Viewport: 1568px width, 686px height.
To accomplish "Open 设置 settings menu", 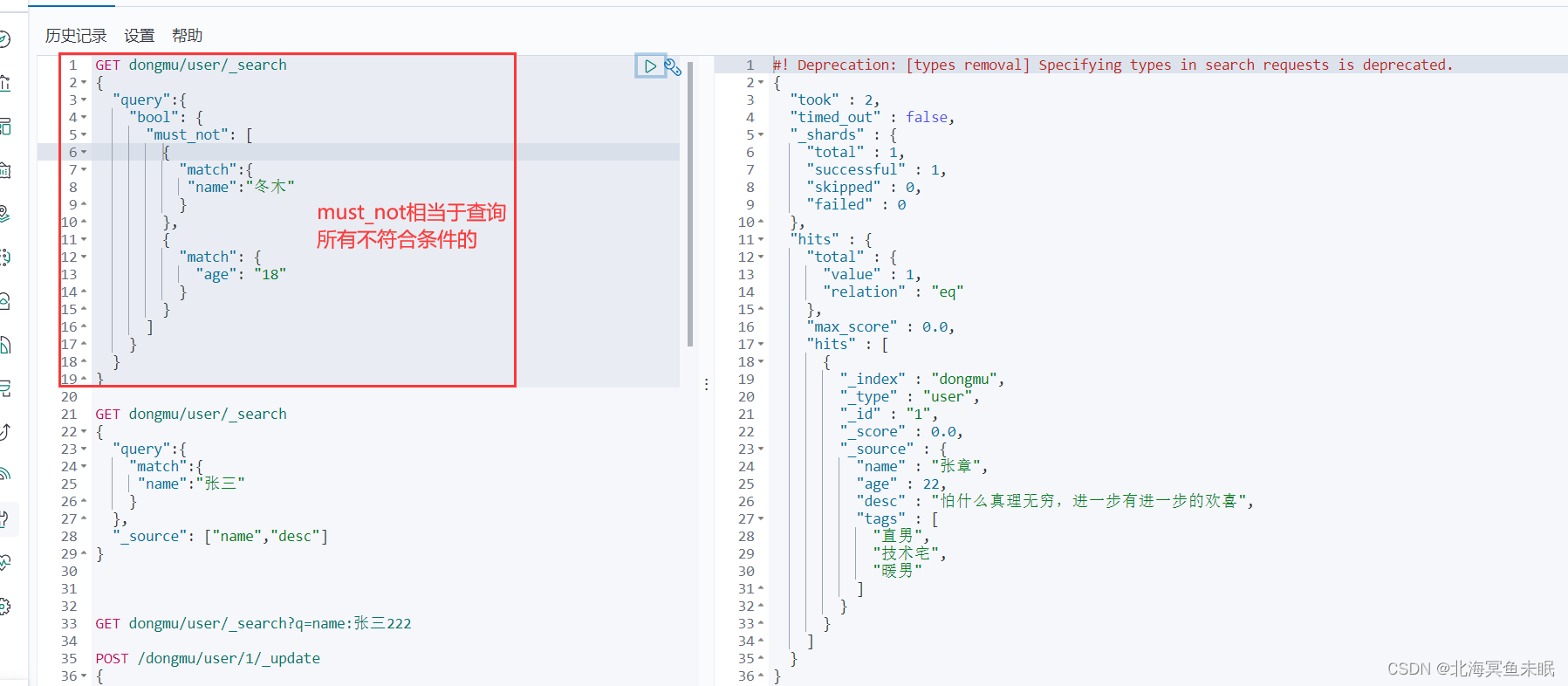I will point(140,36).
